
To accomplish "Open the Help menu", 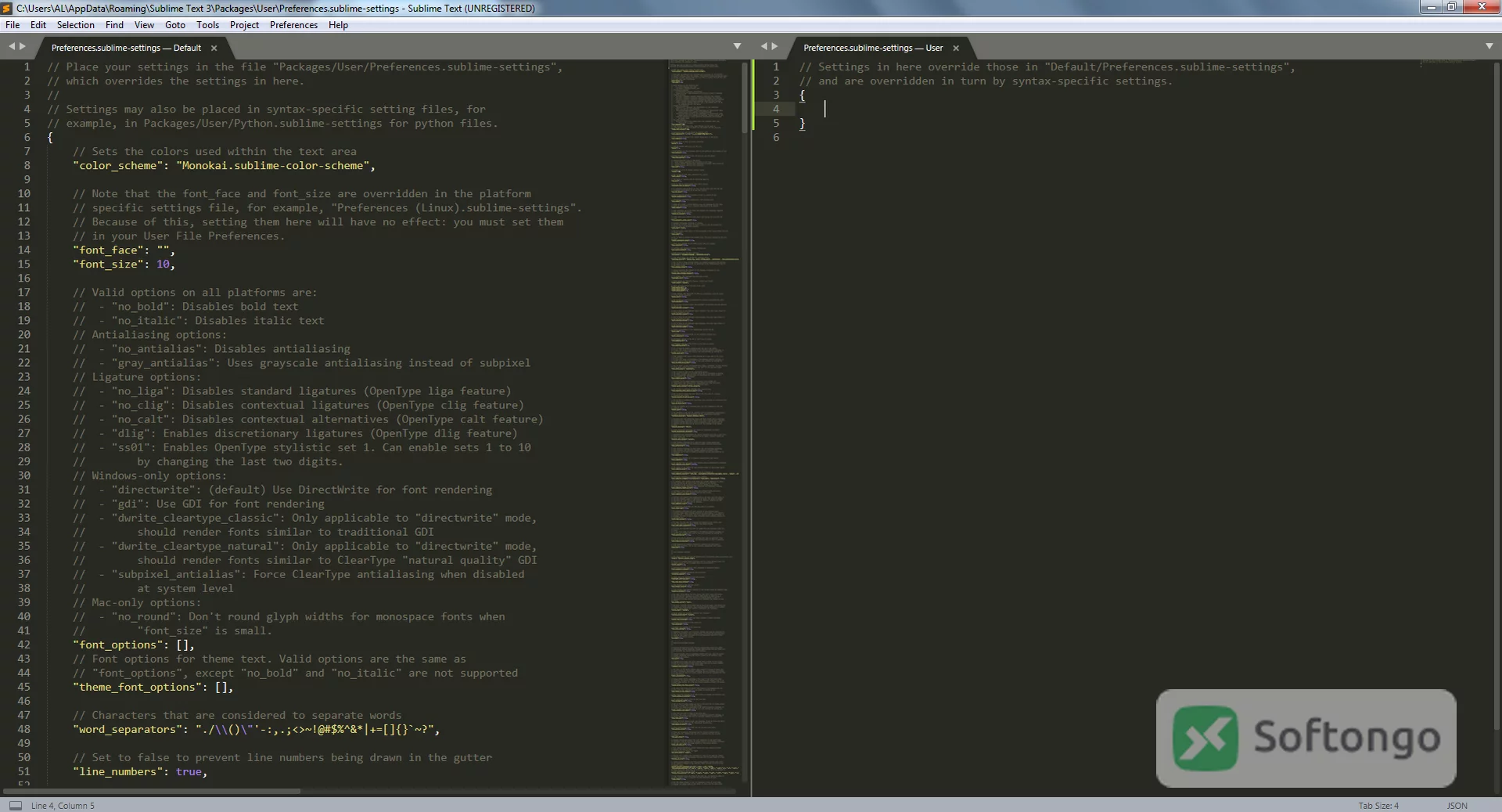I will coord(338,25).
